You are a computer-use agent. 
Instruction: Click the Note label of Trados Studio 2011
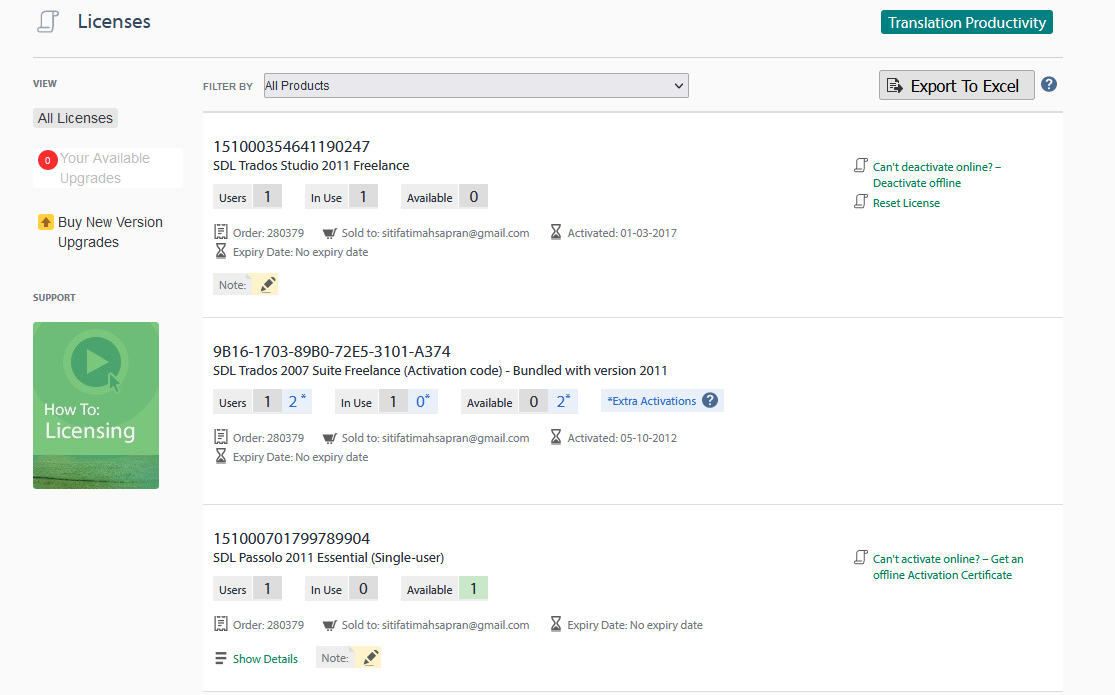(x=232, y=285)
